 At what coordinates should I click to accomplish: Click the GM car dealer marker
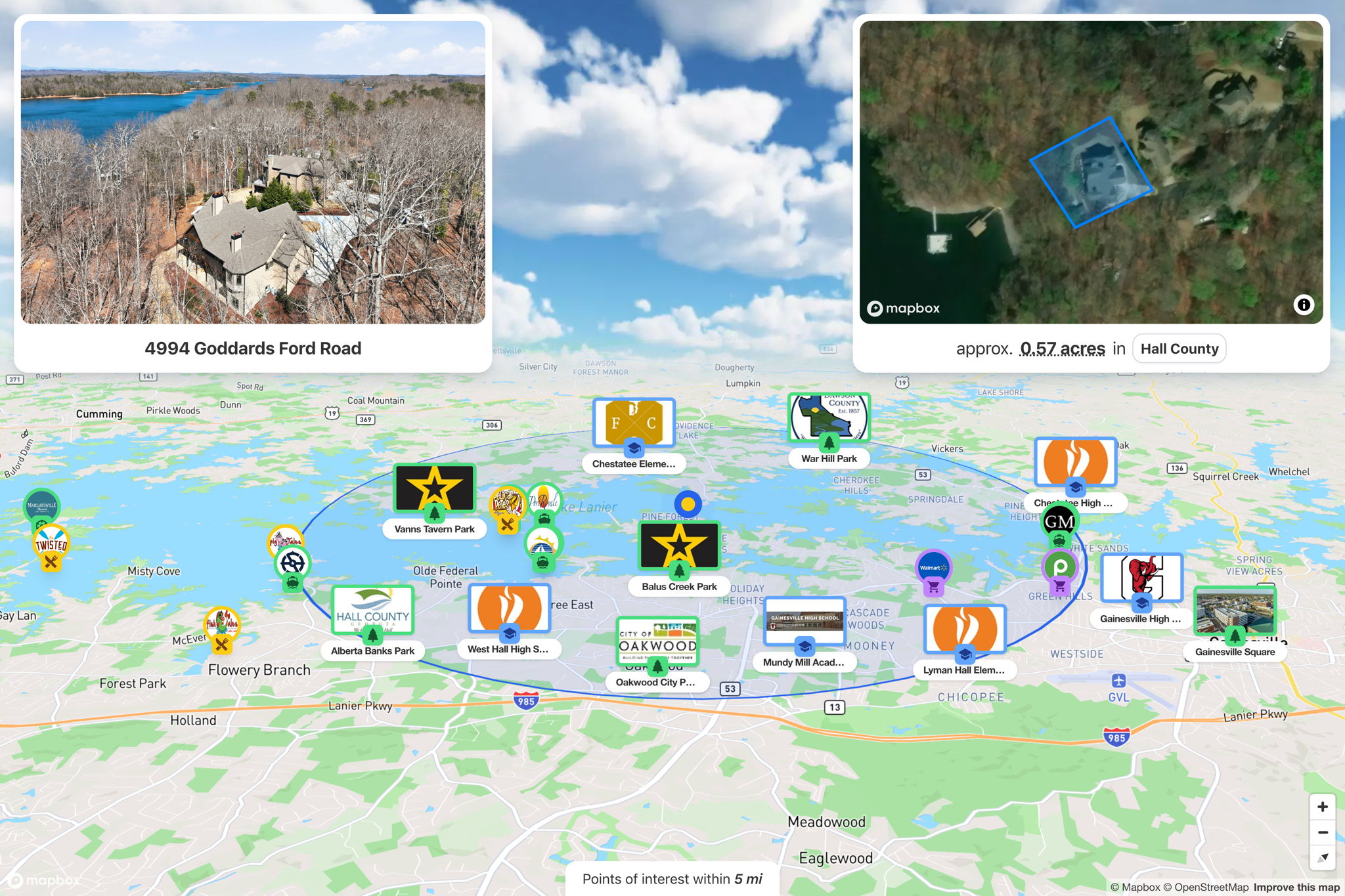(1059, 522)
